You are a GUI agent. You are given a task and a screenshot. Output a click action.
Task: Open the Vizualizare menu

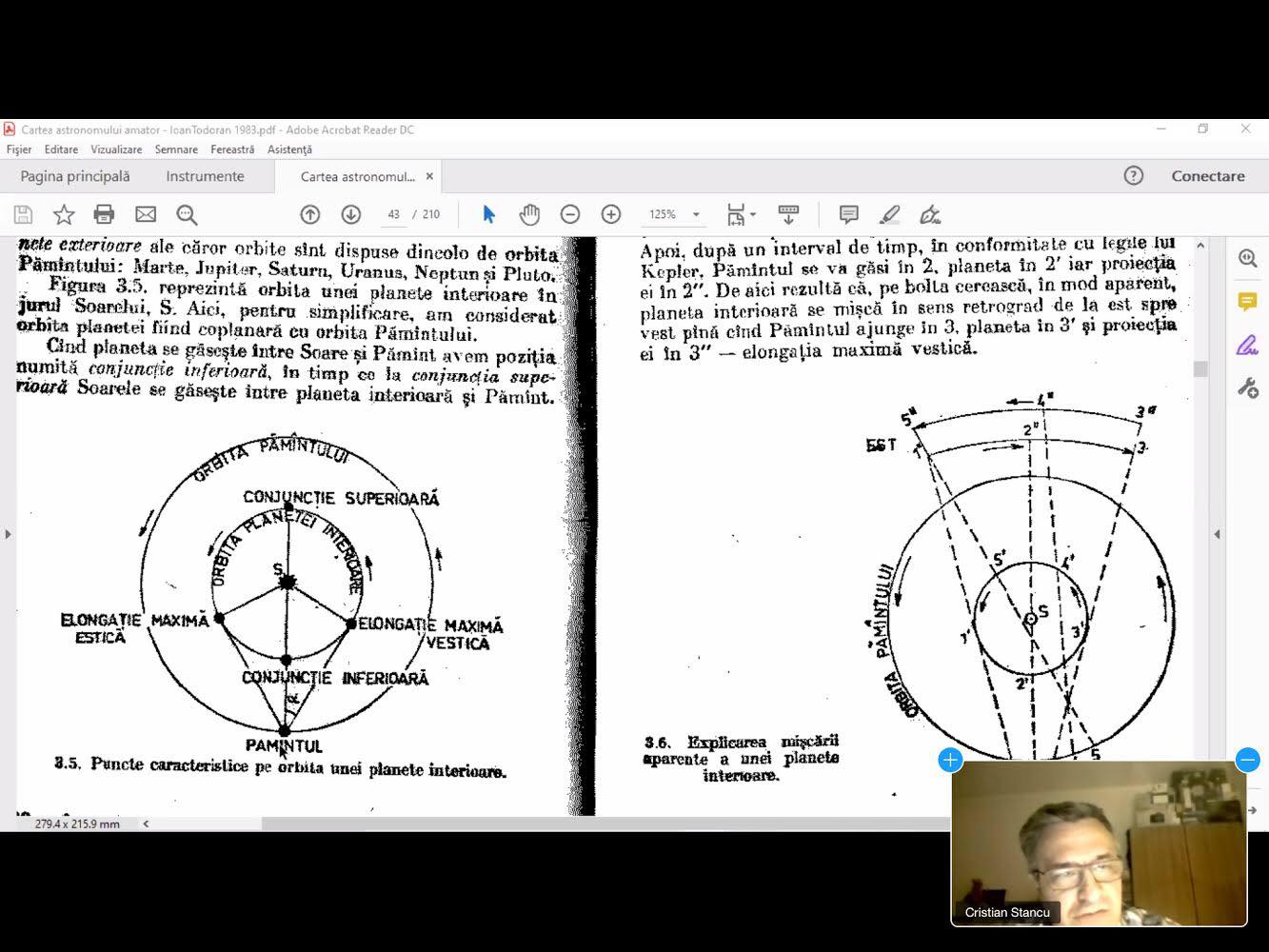116,149
